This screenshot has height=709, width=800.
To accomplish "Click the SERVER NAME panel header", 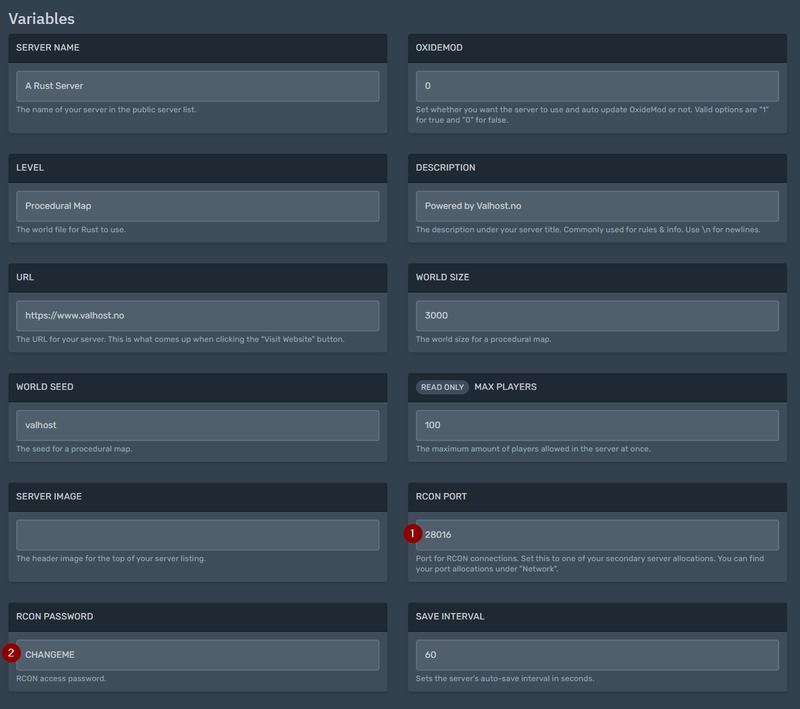I will (197, 48).
